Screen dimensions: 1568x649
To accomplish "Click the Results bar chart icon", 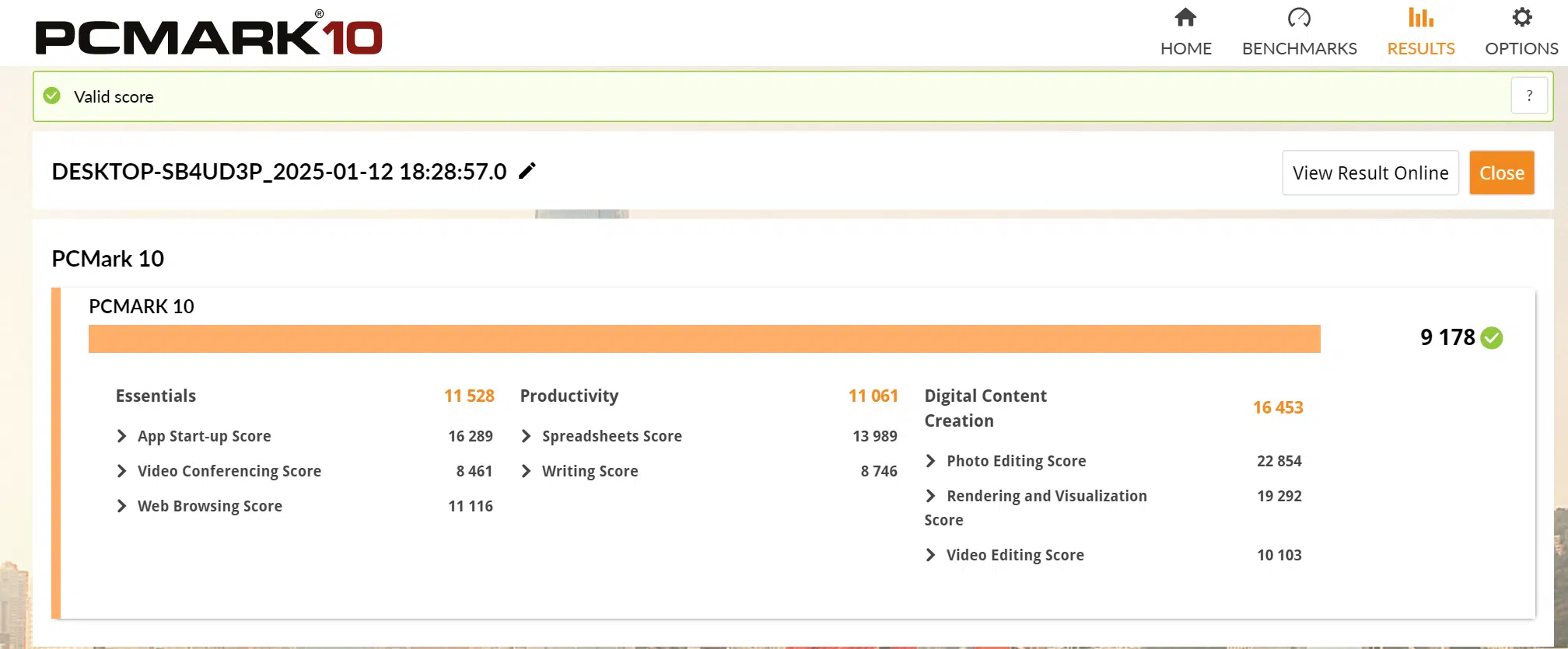I will click(1420, 17).
